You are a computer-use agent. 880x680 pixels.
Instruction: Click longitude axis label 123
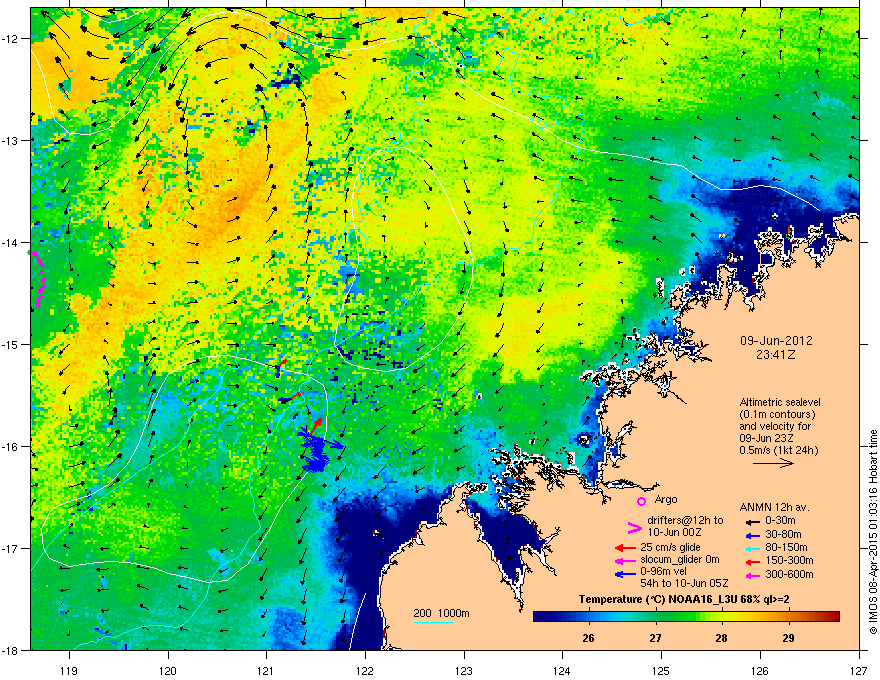tap(464, 670)
